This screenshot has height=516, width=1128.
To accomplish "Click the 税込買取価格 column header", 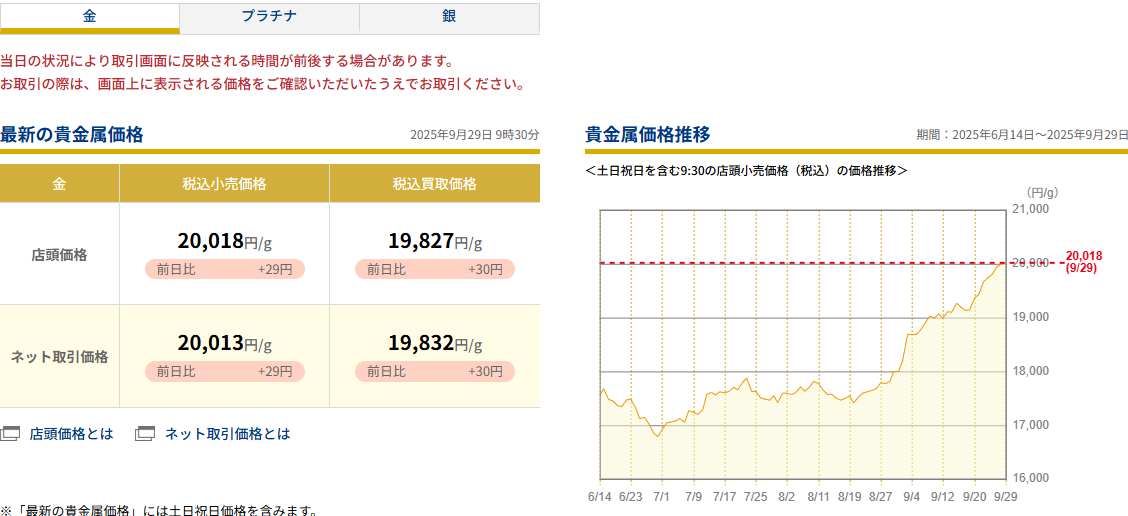I will [434, 184].
